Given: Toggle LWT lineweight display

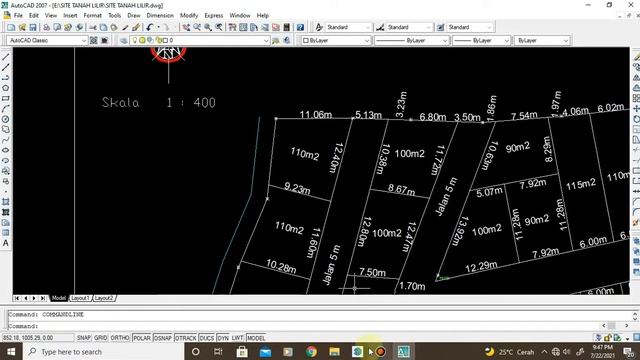Looking at the screenshot, I should click(x=238, y=338).
